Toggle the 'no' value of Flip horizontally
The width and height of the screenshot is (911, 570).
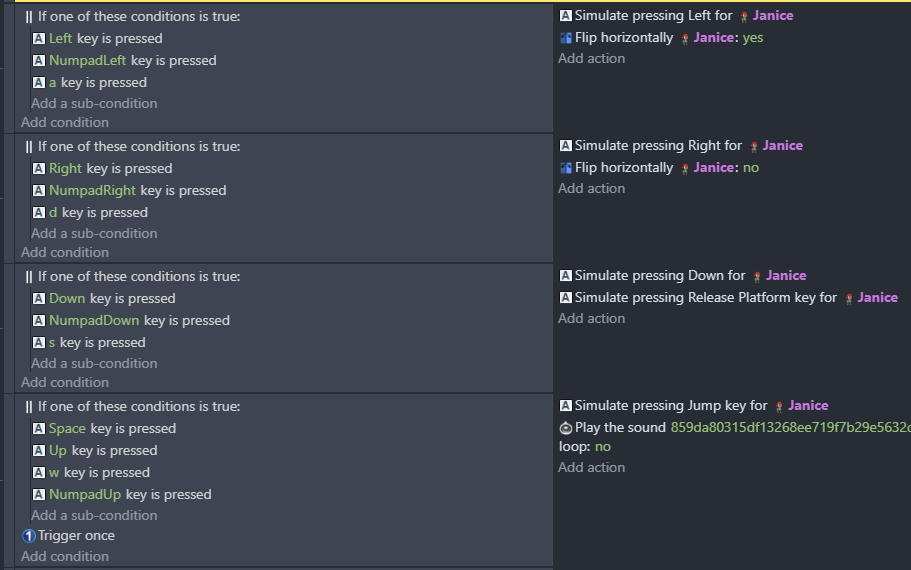tap(751, 168)
